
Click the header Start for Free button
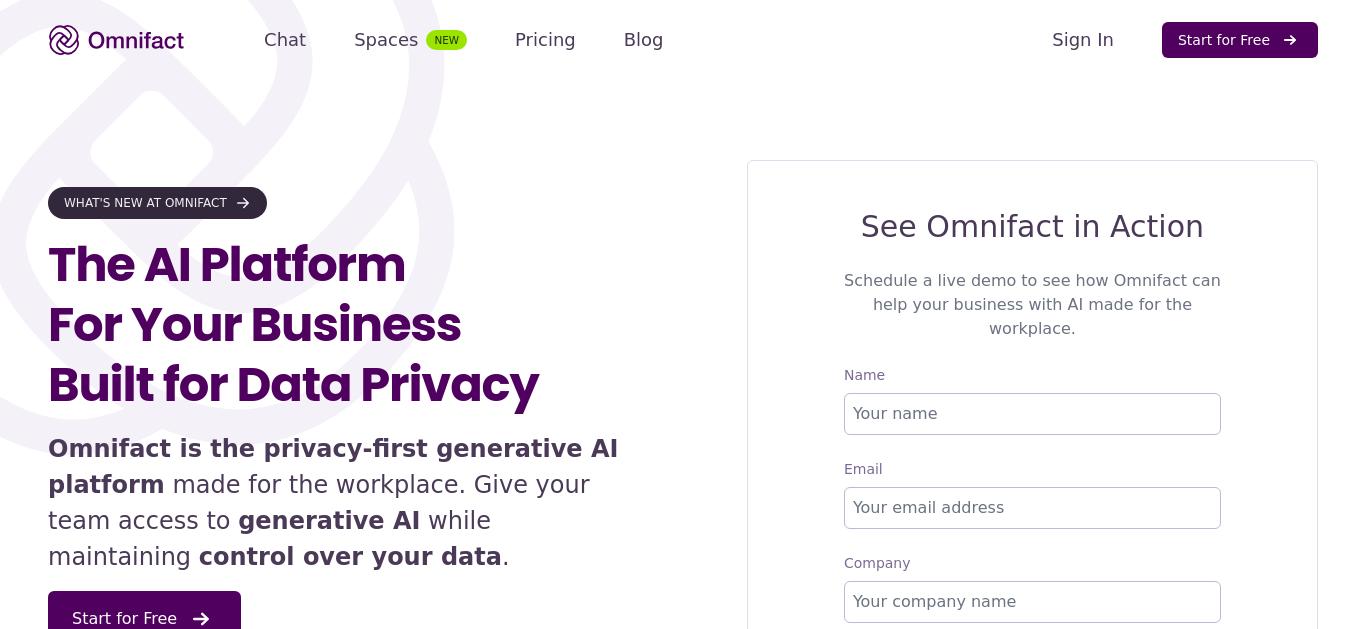click(1239, 40)
